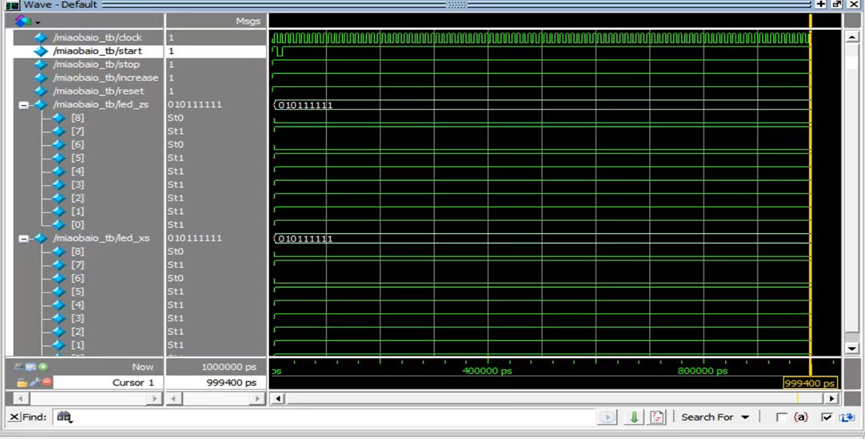
Task: Click the green add cursor icon
Action: 45,367
